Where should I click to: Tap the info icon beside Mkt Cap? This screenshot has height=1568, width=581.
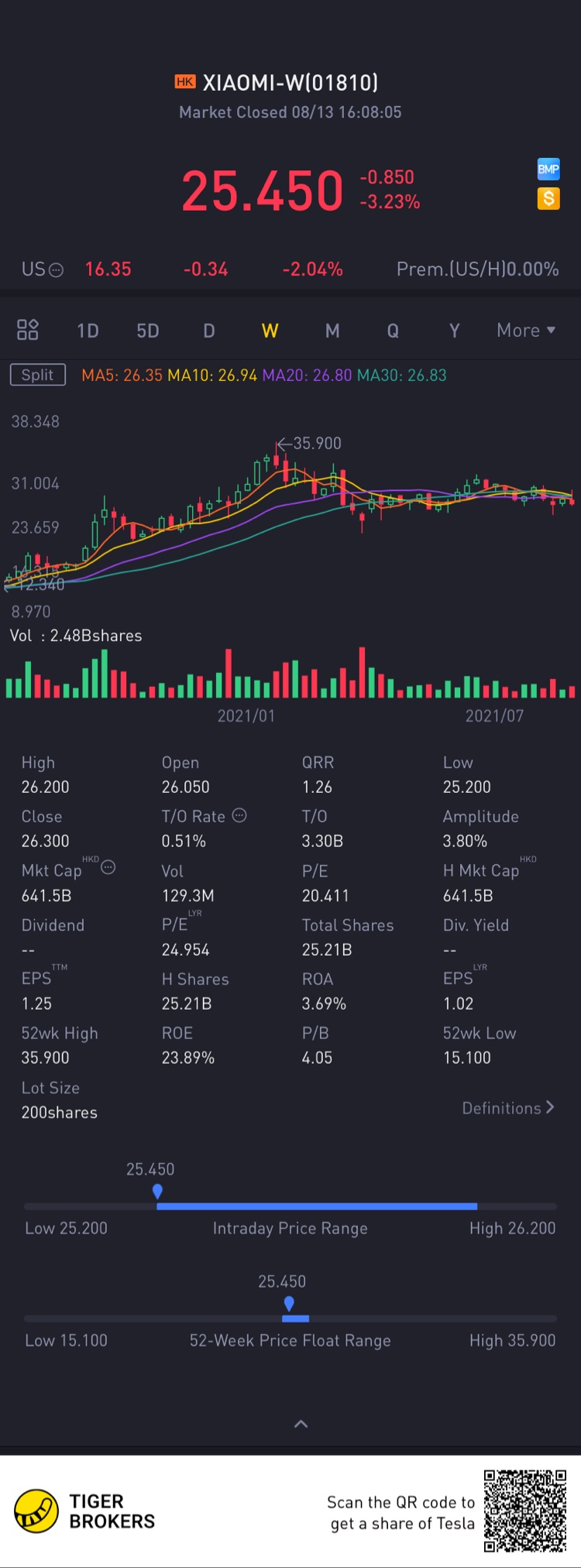[108, 867]
